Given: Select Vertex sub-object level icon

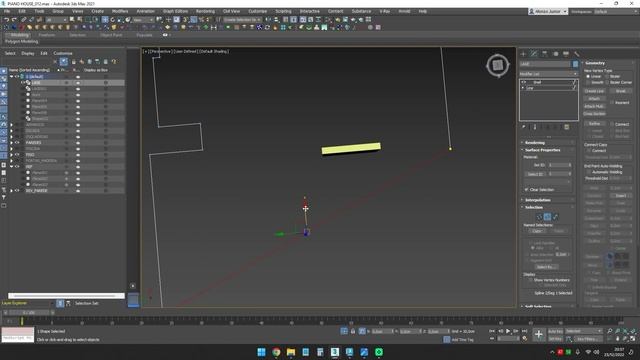Looking at the screenshot, I should 539,217.
